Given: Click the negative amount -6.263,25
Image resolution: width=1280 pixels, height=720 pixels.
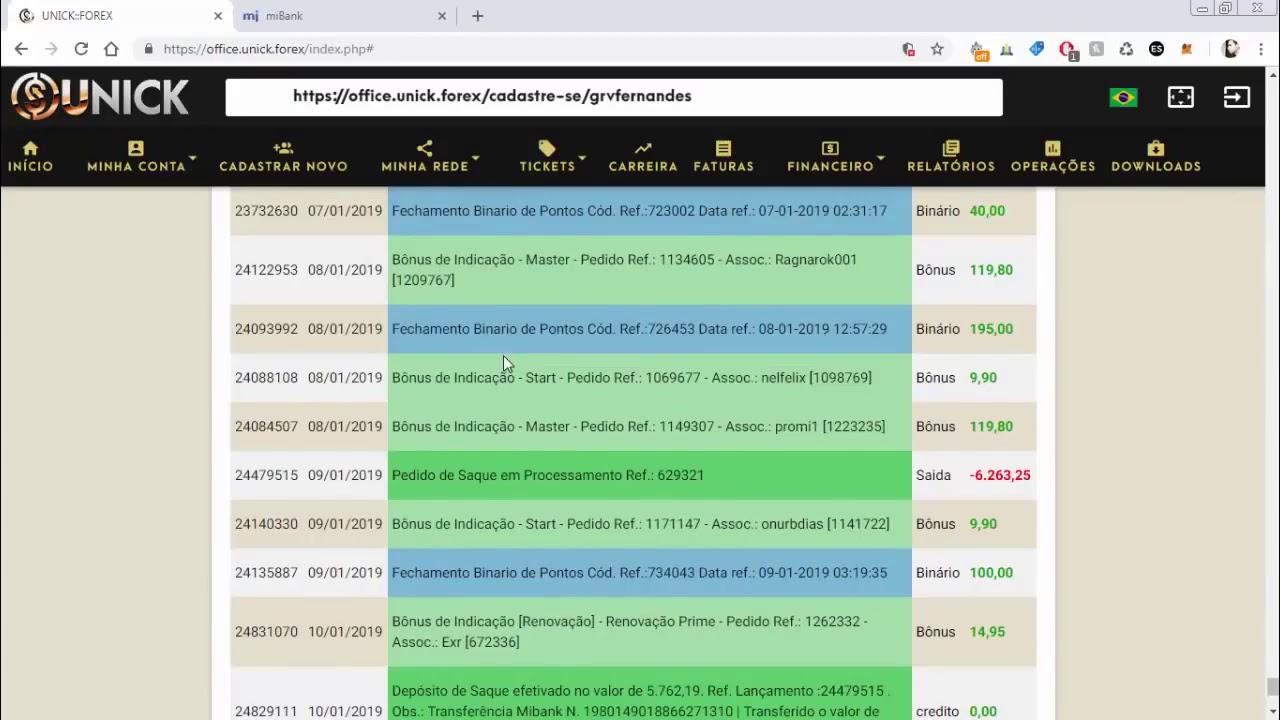Looking at the screenshot, I should pyautogui.click(x=1000, y=476).
